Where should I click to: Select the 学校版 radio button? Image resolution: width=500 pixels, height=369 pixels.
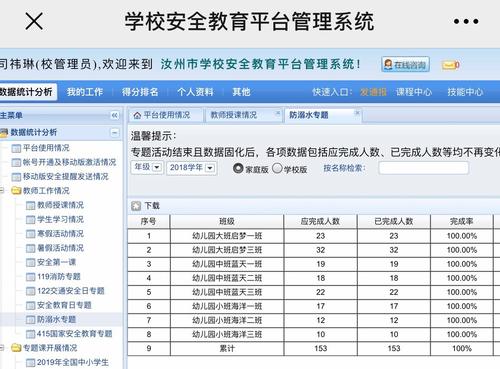[277, 168]
